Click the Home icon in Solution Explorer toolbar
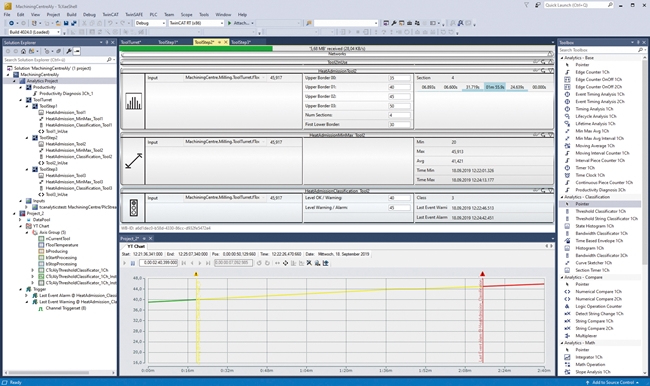650x386 pixels. pos(23,51)
